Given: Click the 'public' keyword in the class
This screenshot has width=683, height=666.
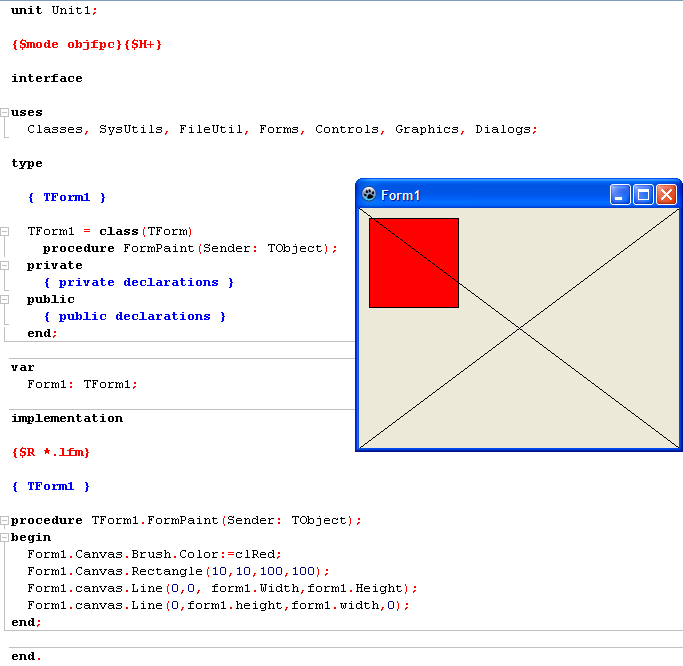Looking at the screenshot, I should click(x=51, y=300).
